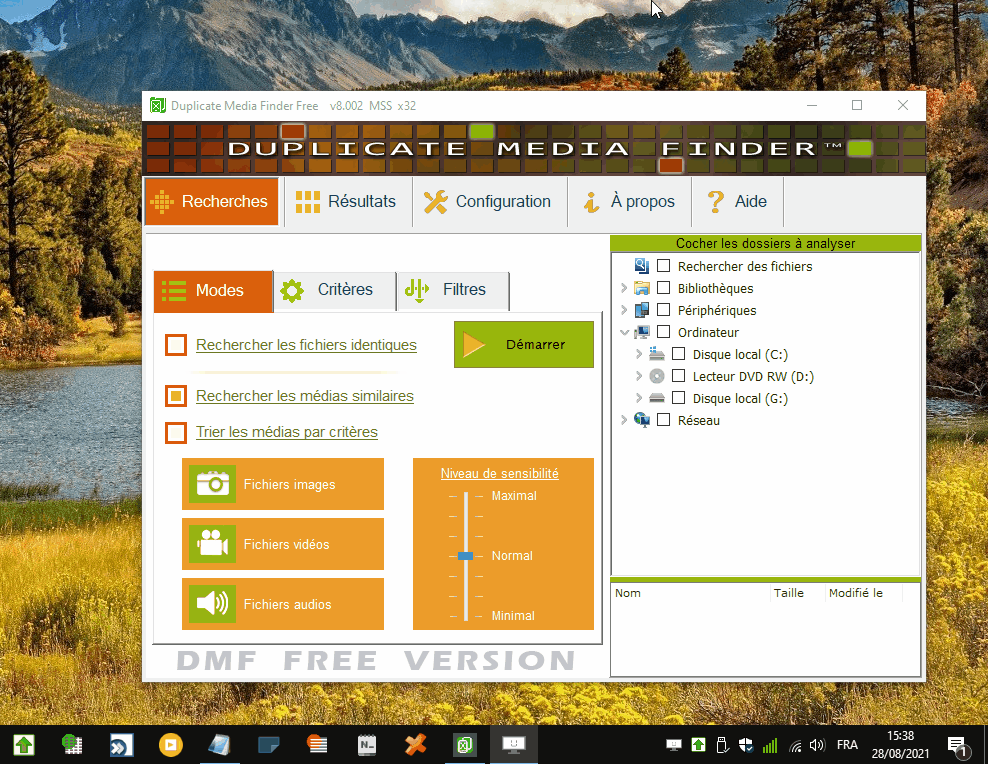The height and width of the screenshot is (764, 988).
Task: Select the Filtres sub-tab
Action: coord(453,290)
